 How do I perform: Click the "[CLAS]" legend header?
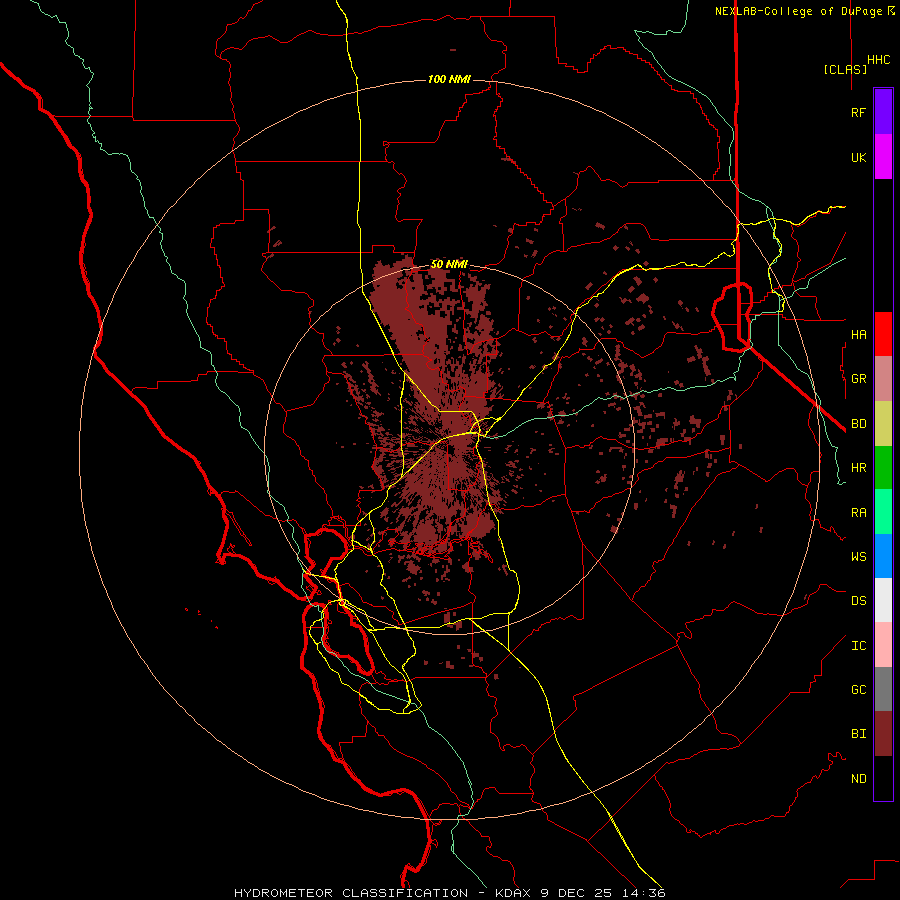(x=845, y=69)
